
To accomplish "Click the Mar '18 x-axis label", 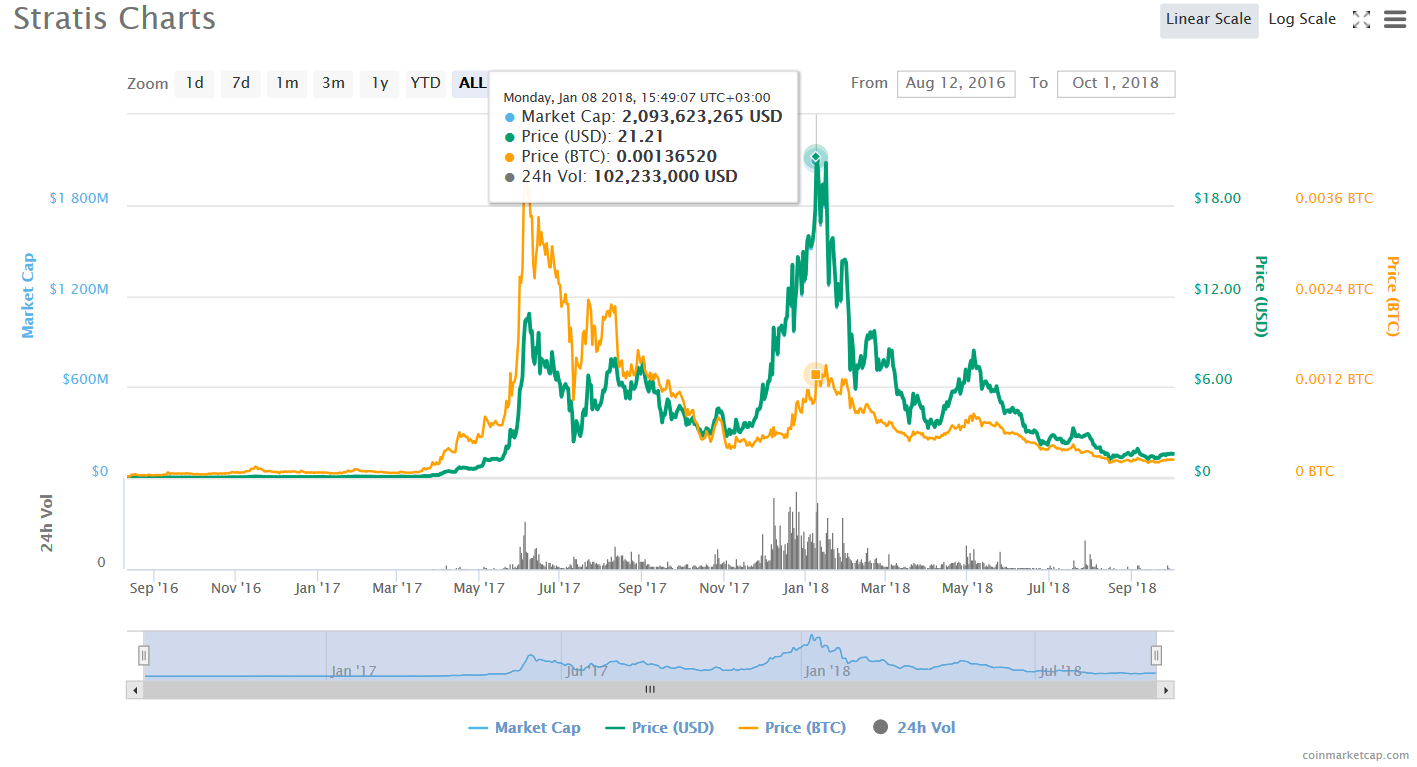I will [885, 588].
